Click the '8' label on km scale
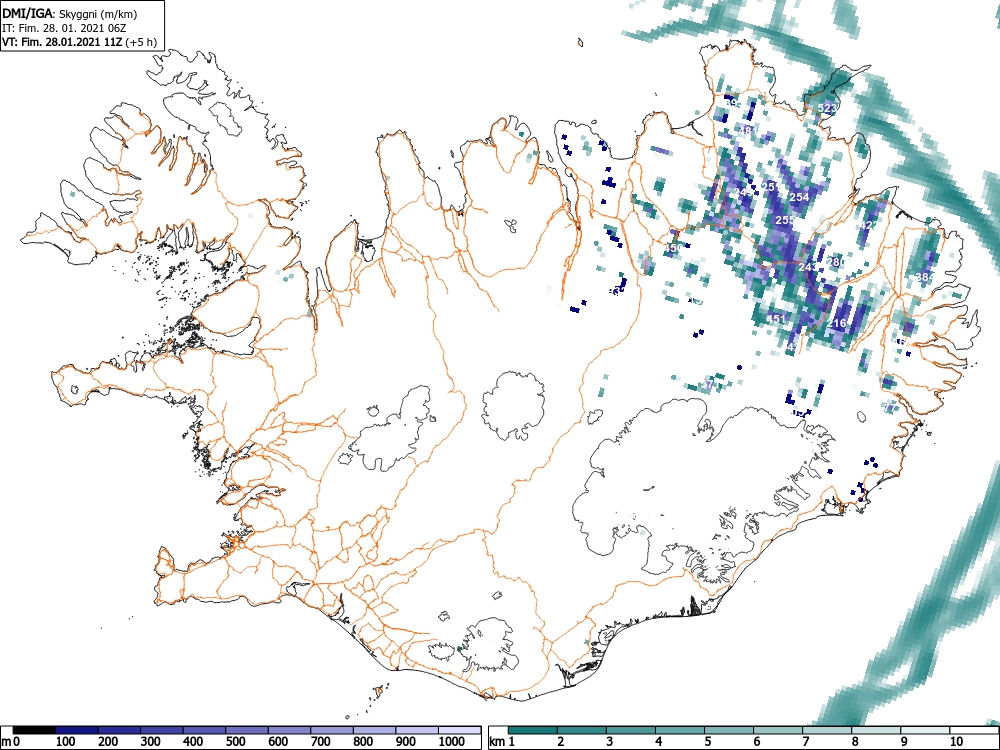 pyautogui.click(x=855, y=742)
